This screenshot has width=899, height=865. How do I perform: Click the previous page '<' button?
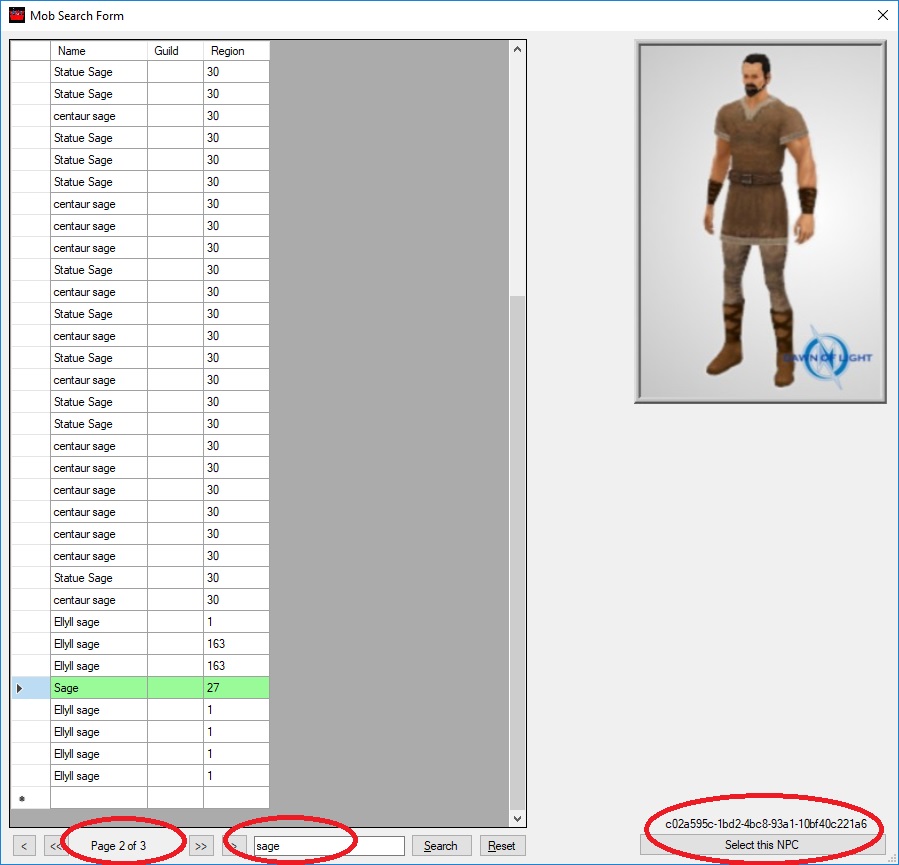tap(24, 846)
